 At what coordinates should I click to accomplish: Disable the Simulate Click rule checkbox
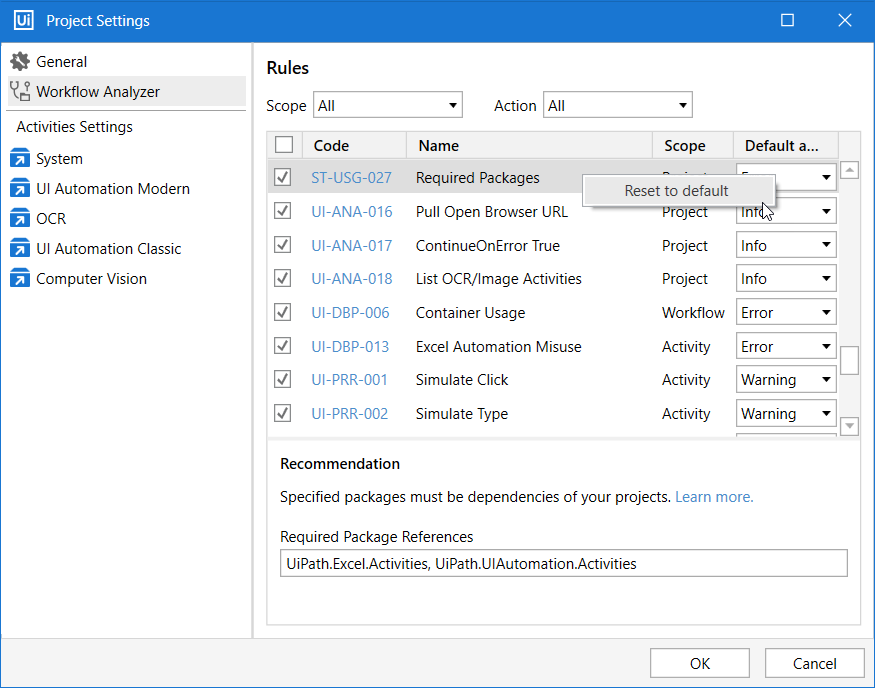point(283,379)
